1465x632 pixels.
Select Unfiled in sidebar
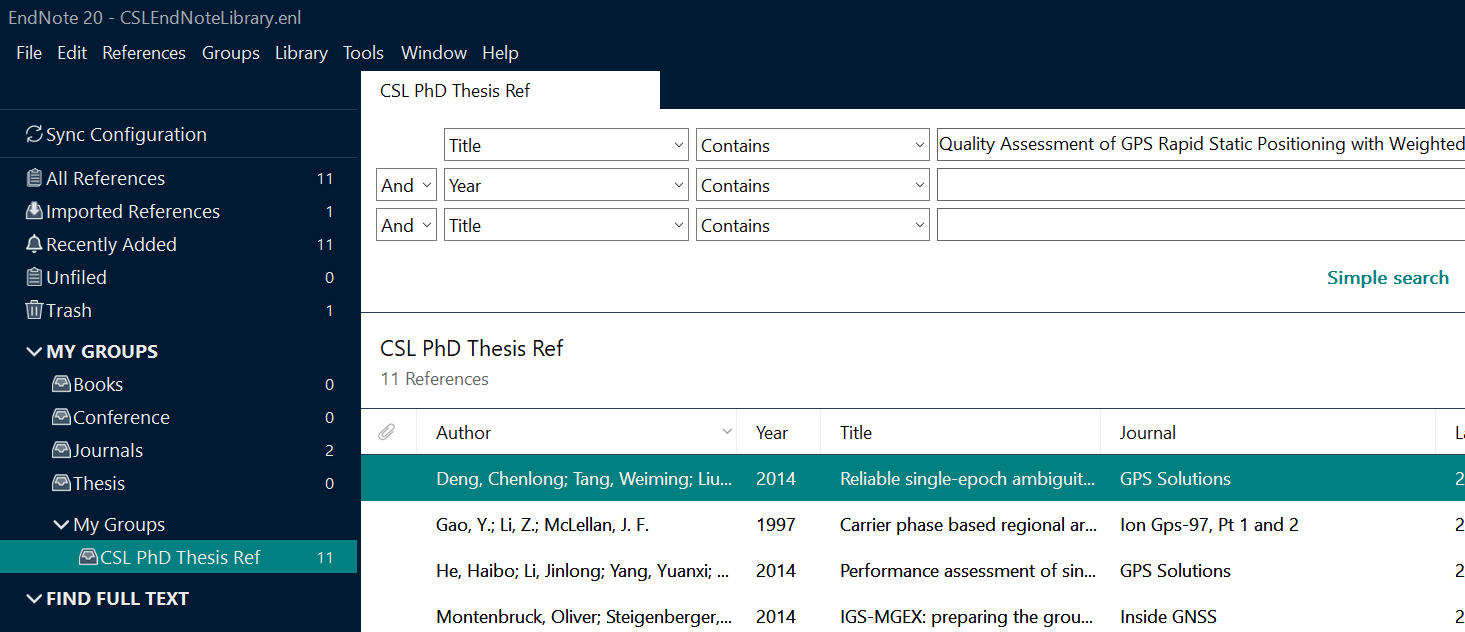178,277
